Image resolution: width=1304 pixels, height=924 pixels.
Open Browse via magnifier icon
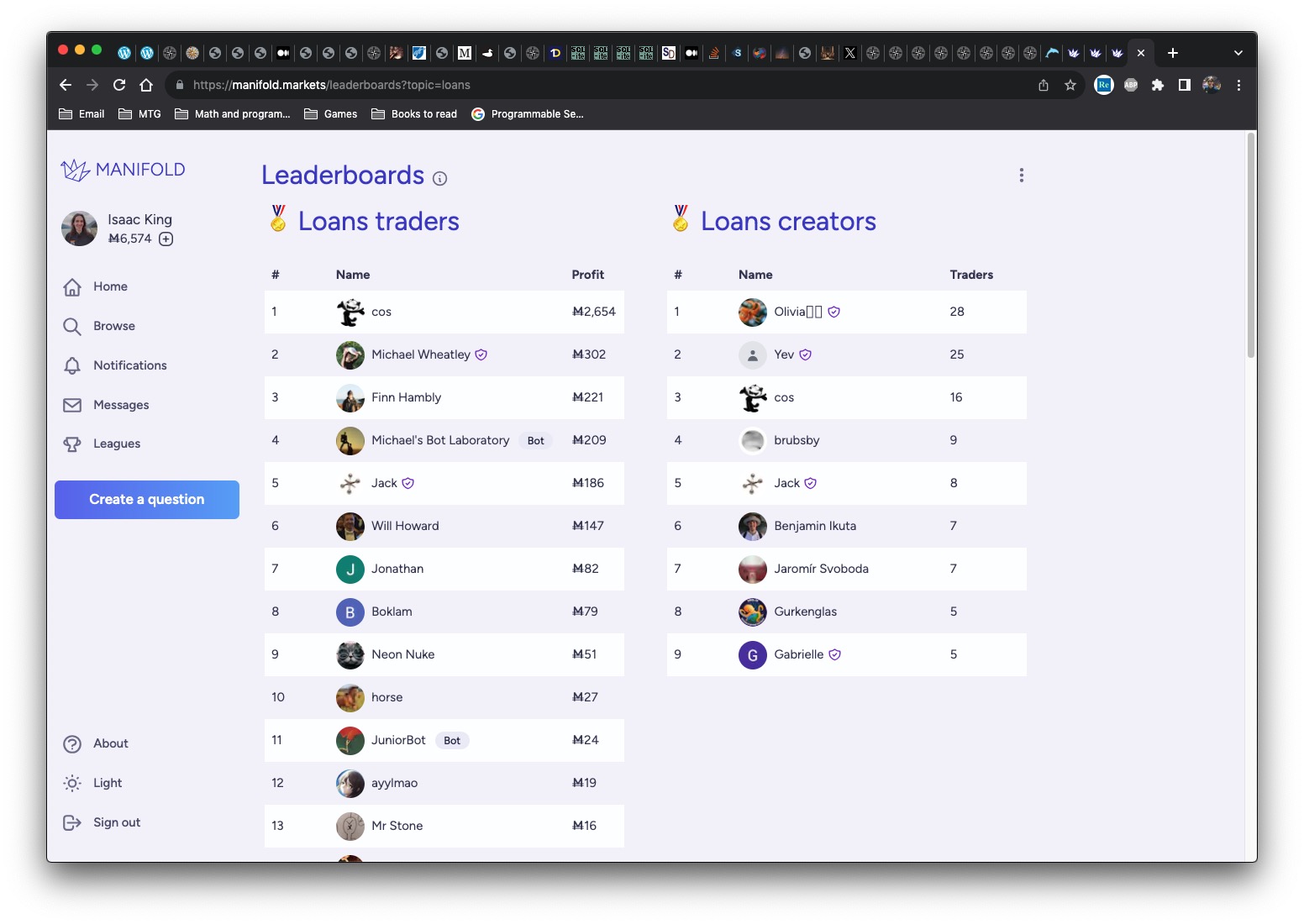click(72, 326)
